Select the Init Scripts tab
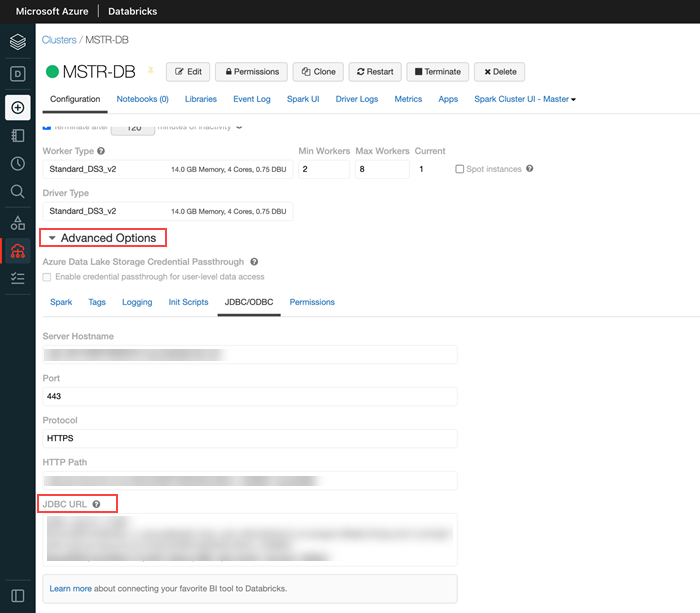Viewport: 700px width, 613px height. point(188,302)
